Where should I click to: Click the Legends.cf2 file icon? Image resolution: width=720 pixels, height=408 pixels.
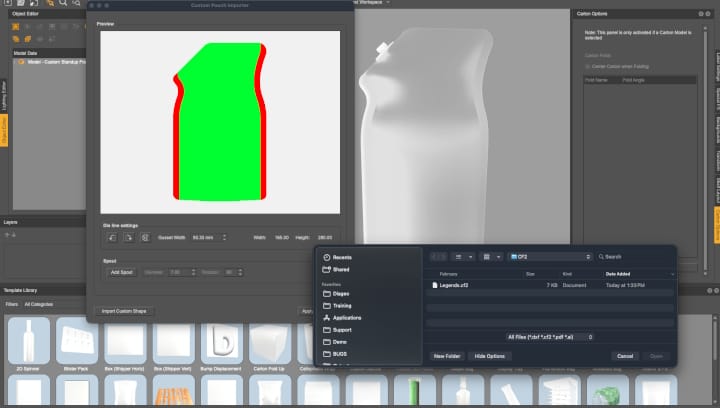coord(435,285)
